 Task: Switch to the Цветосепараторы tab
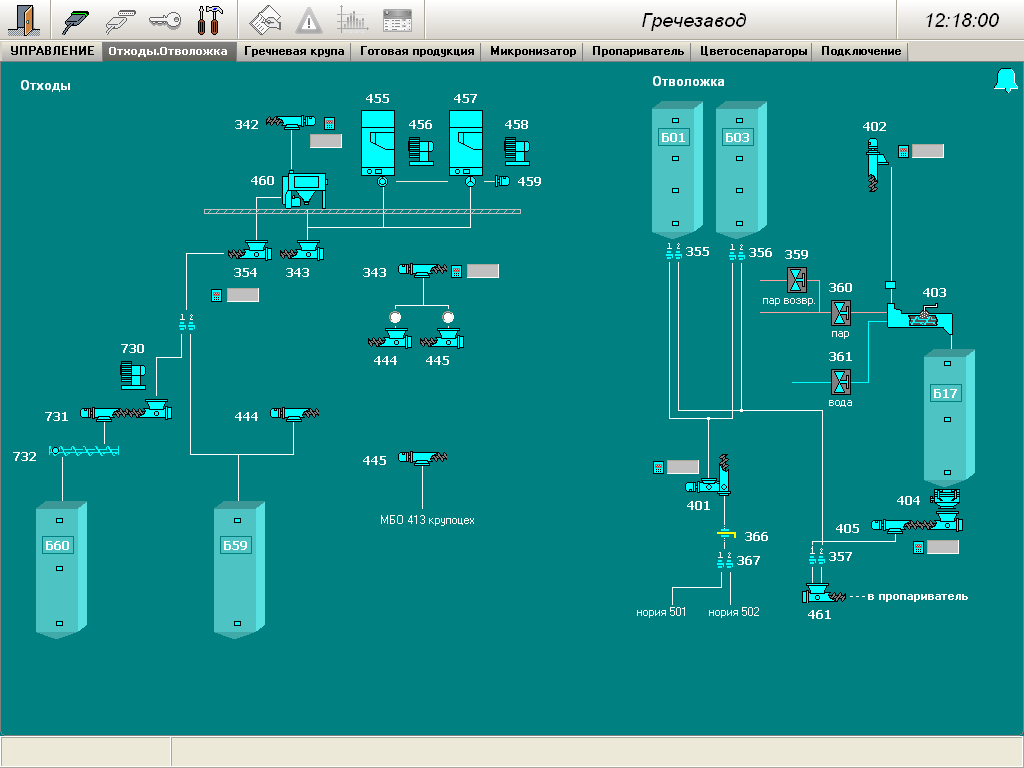753,51
